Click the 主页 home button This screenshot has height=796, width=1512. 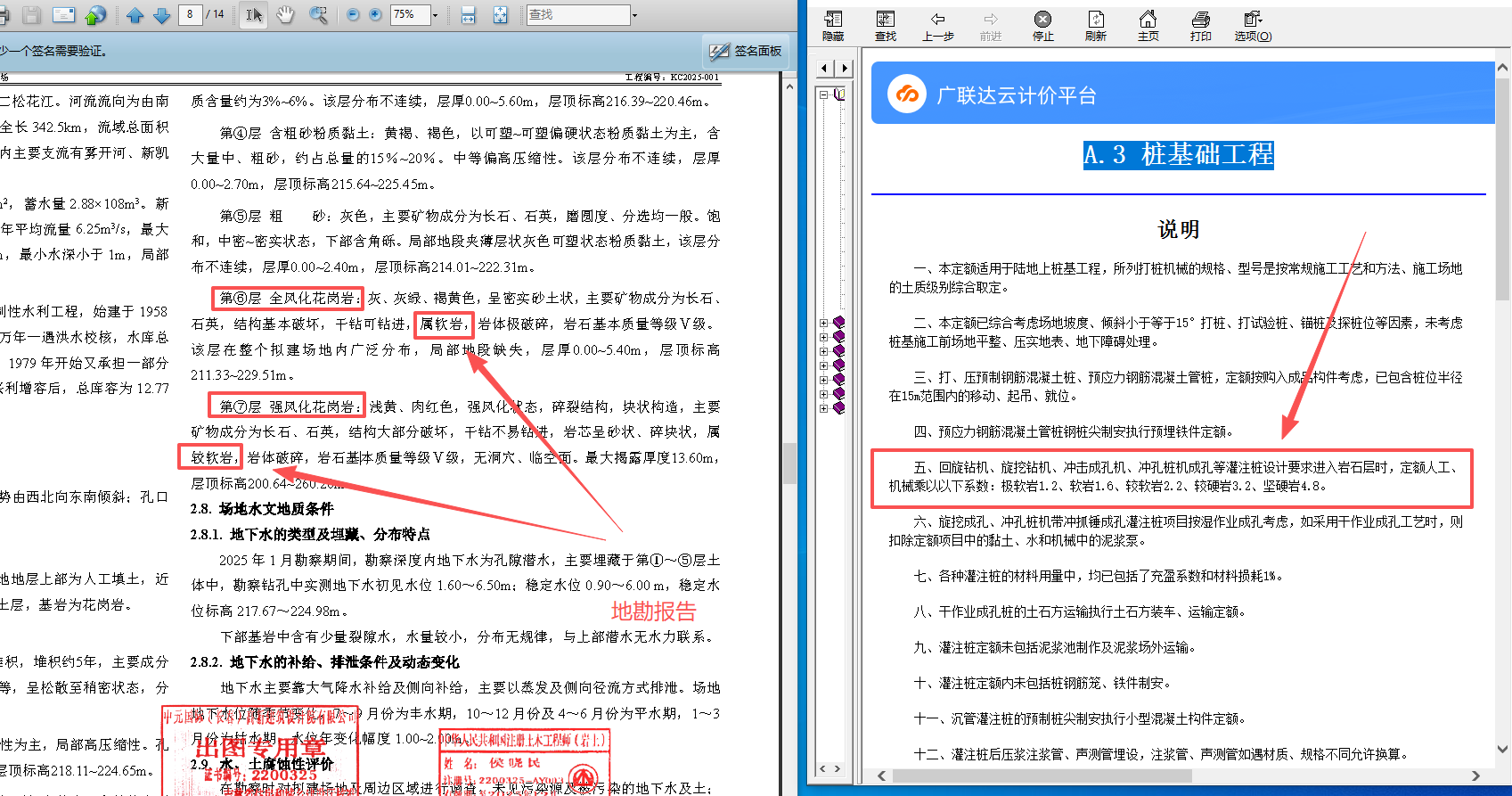(1148, 26)
